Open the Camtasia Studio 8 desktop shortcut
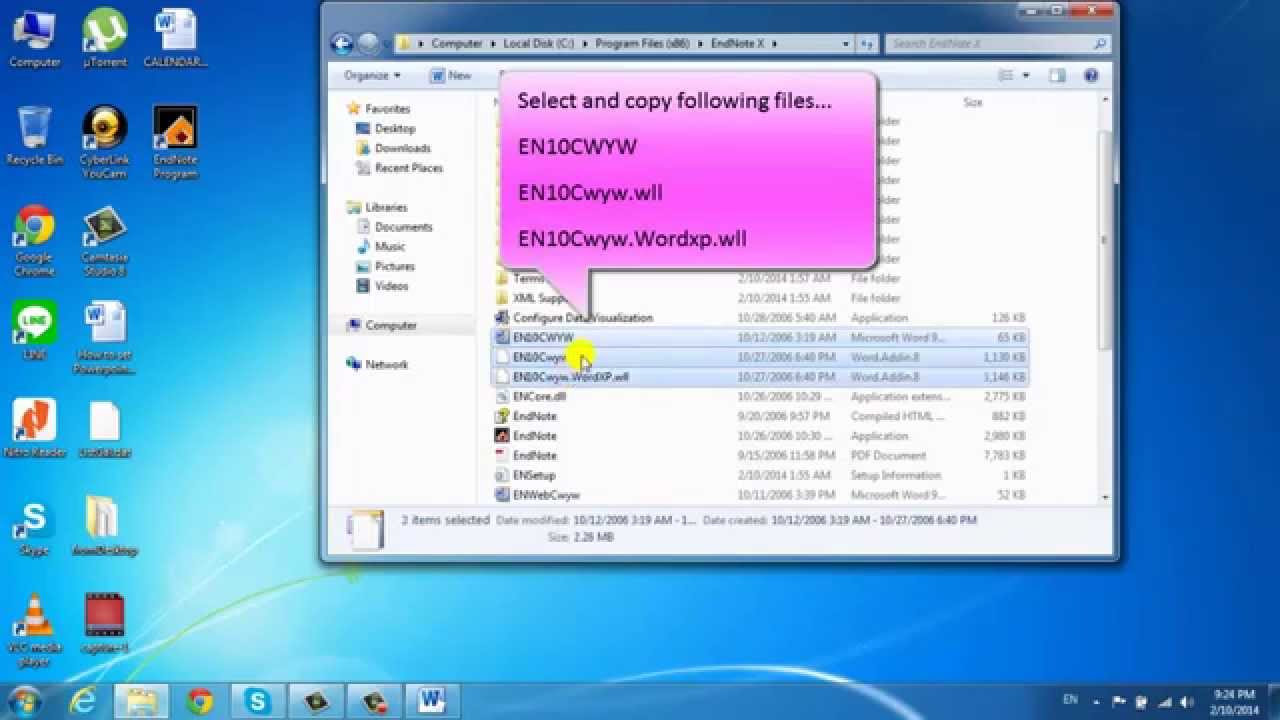 [105, 240]
